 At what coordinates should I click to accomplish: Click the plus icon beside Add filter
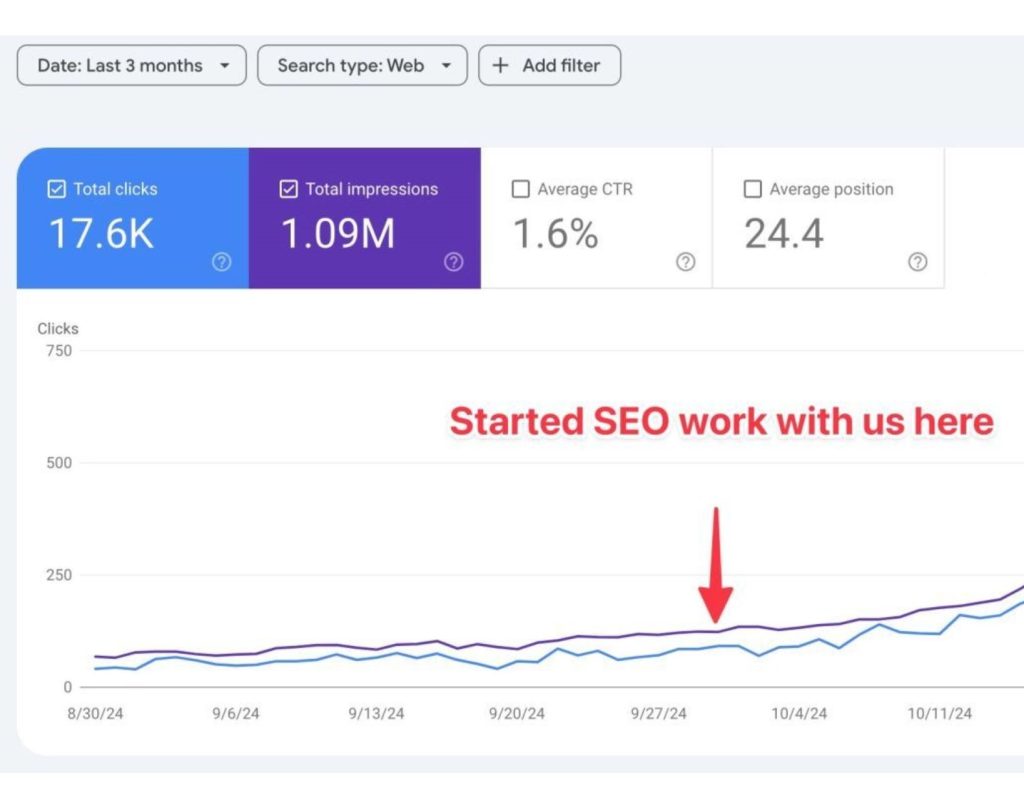tap(501, 66)
